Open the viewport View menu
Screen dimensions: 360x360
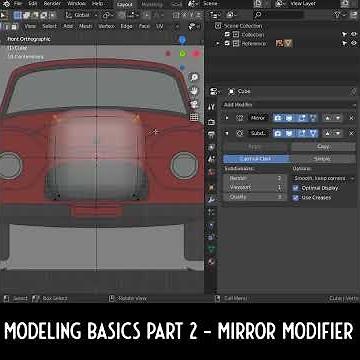point(30,26)
